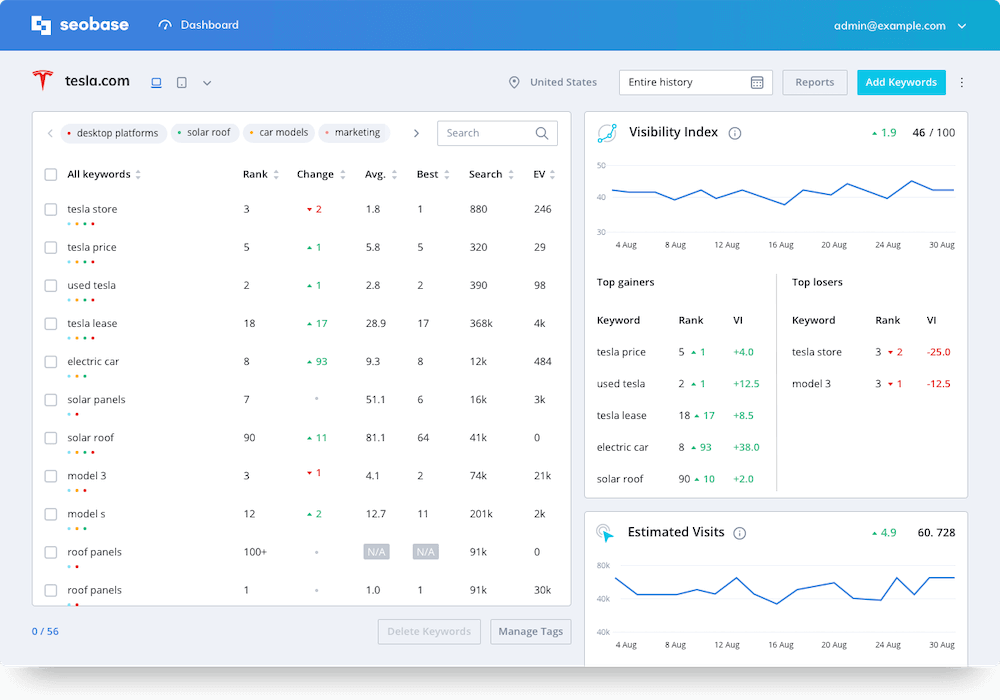Click the 0 / 56 selection counter
Viewport: 1000px width, 700px height.
pos(45,632)
